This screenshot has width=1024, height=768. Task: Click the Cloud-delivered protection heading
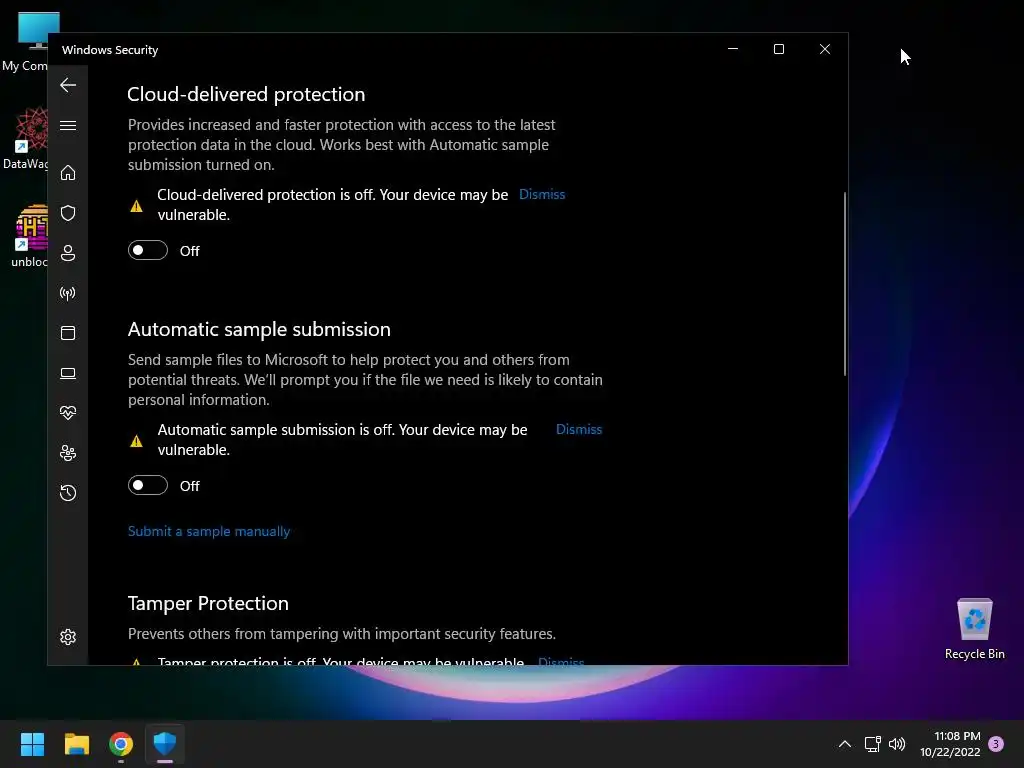click(246, 94)
